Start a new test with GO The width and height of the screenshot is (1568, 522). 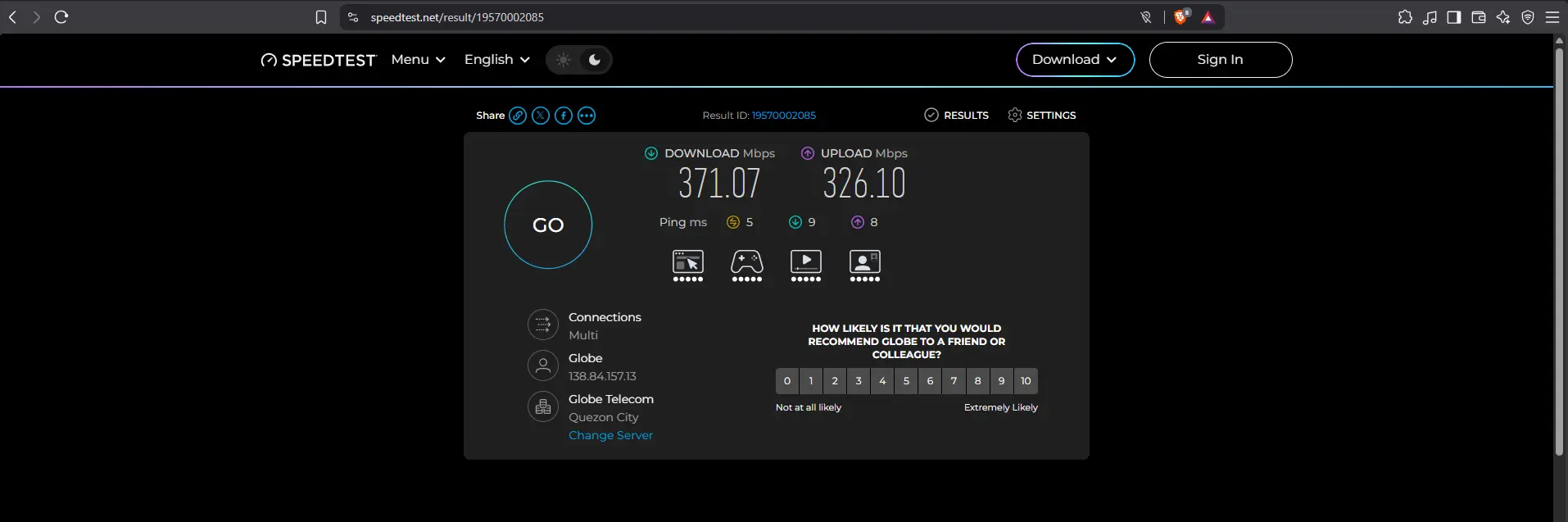coord(548,225)
